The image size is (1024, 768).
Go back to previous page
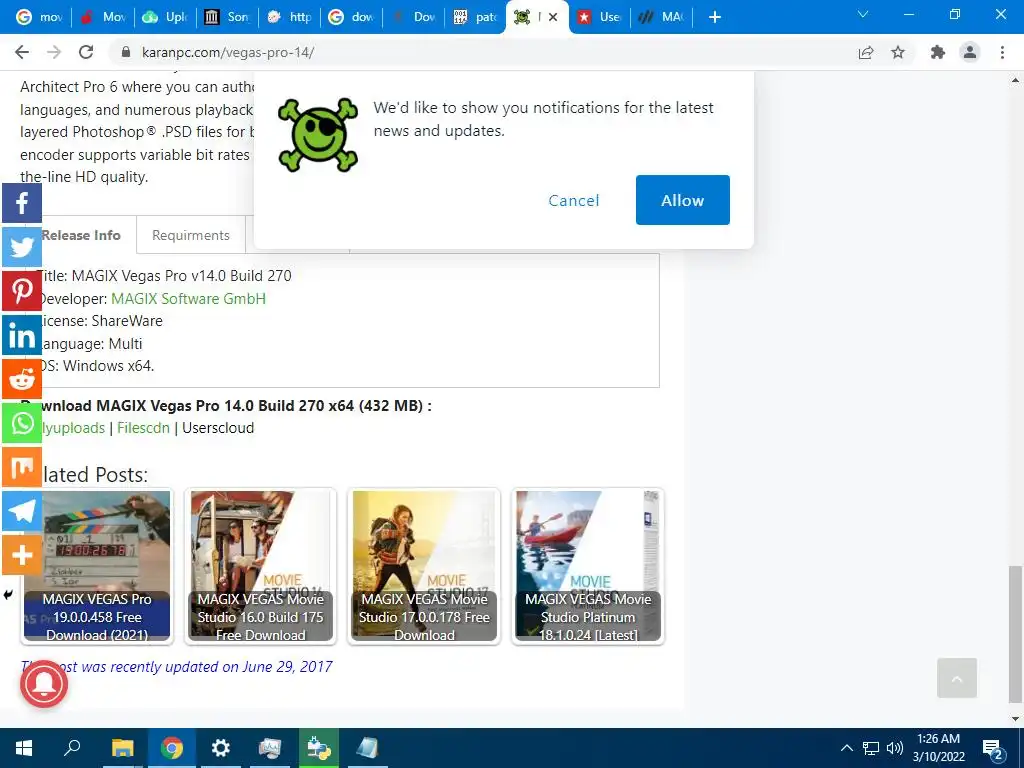22,52
